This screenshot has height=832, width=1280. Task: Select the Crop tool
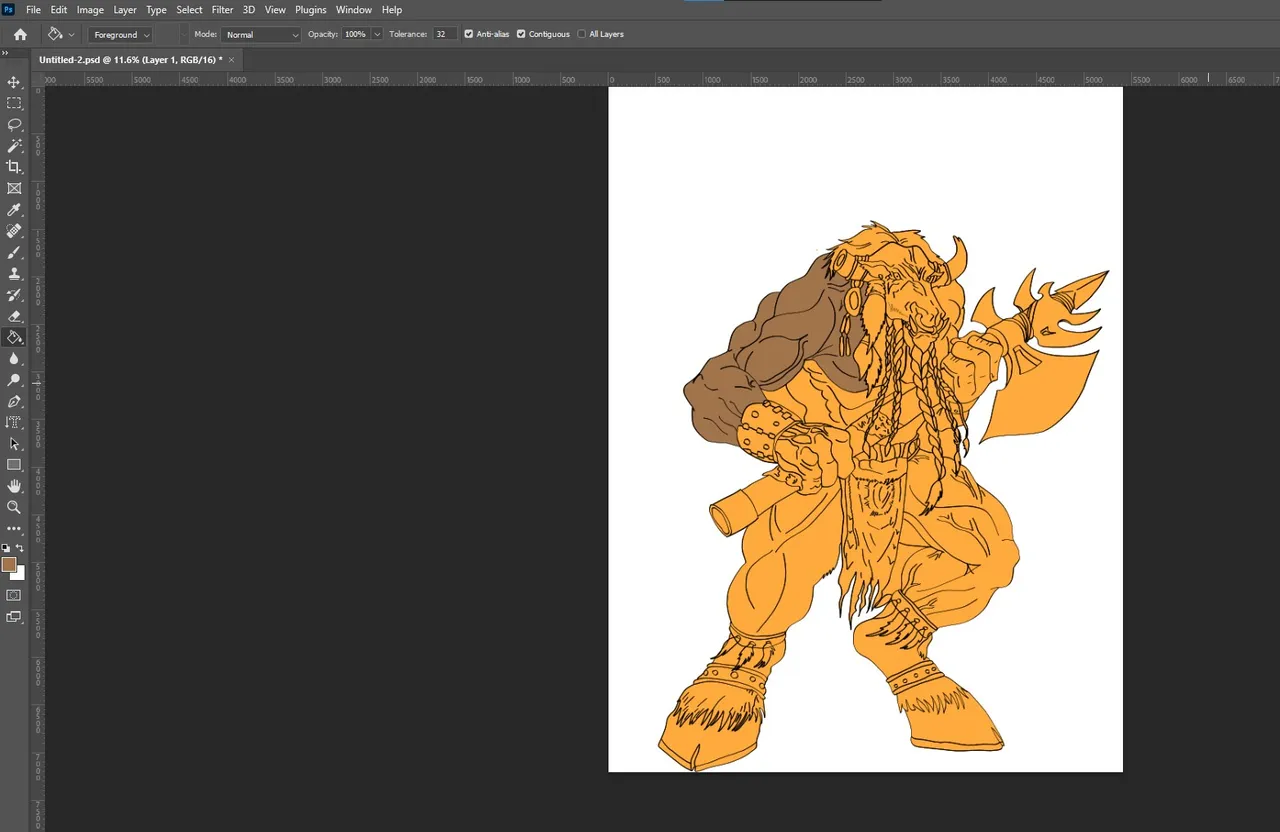pyautogui.click(x=14, y=167)
